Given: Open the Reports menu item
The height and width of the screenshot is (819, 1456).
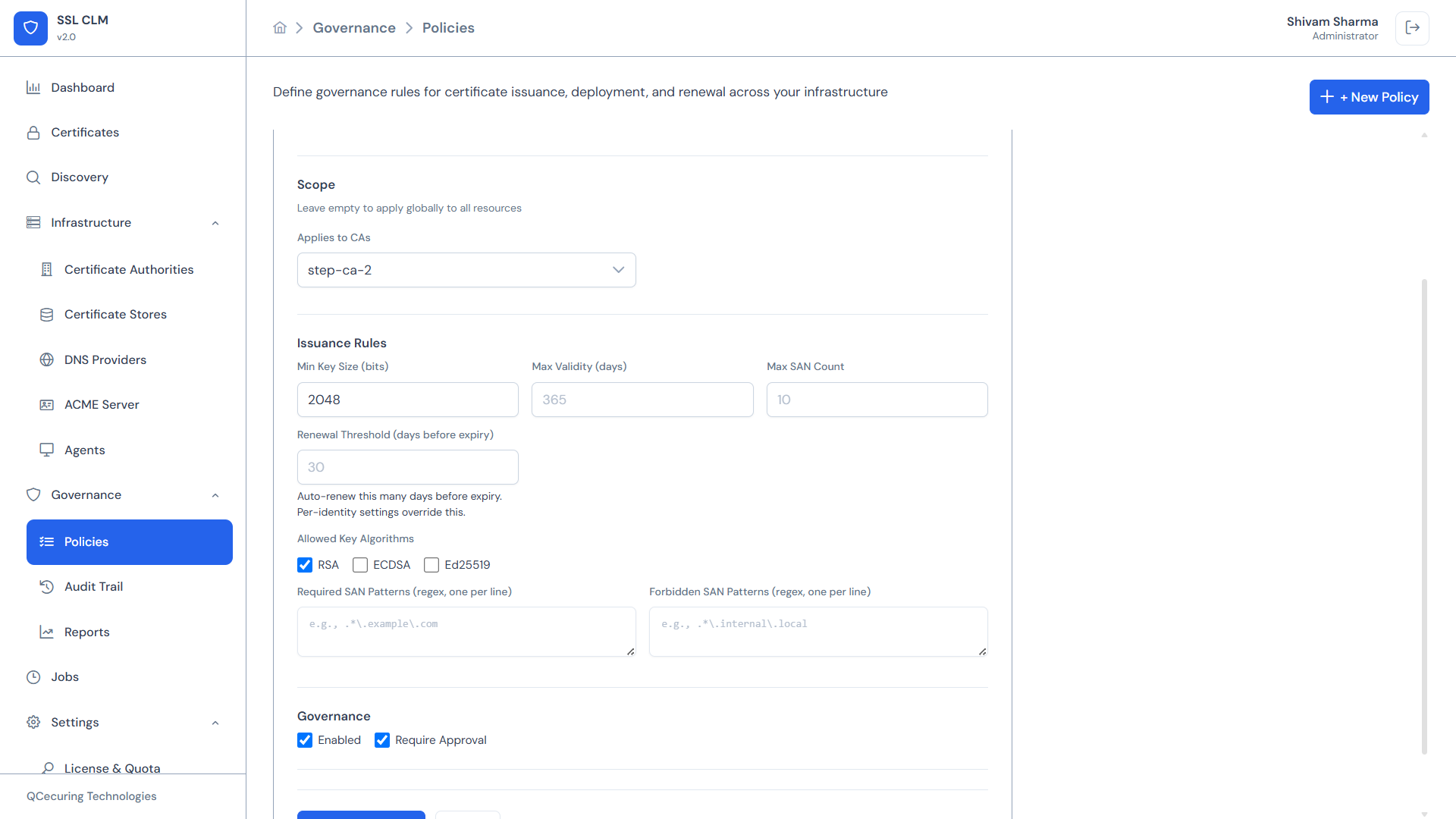Looking at the screenshot, I should click(x=130, y=632).
